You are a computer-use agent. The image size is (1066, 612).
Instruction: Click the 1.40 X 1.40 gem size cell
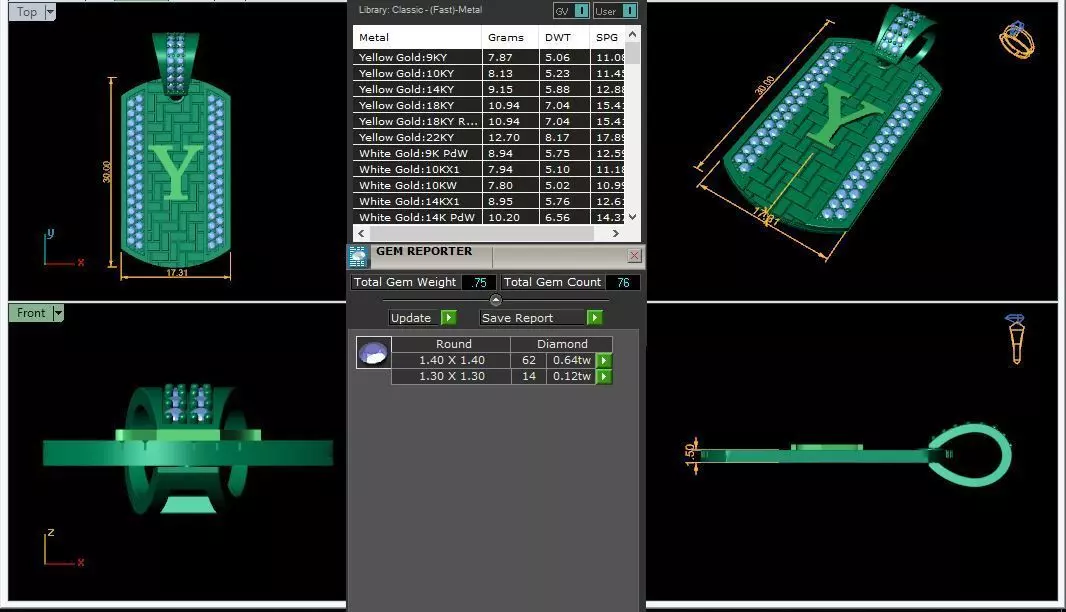click(451, 360)
